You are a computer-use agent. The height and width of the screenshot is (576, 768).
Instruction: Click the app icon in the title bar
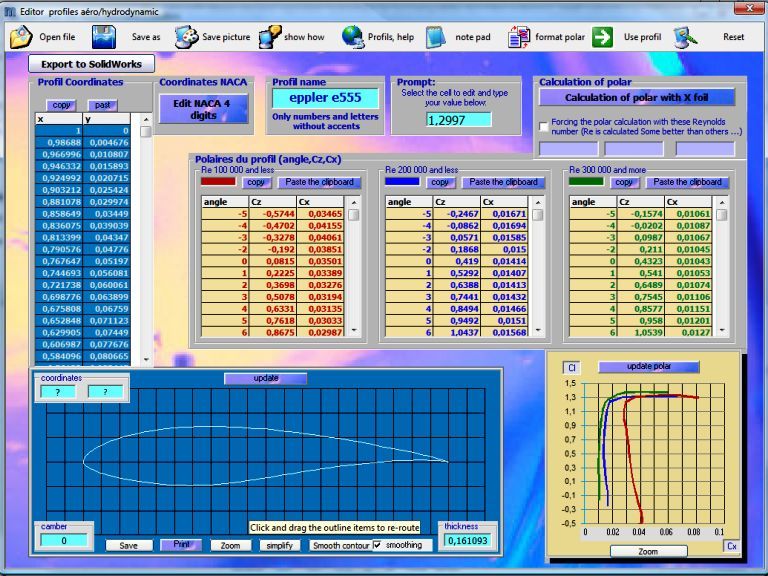(x=10, y=11)
